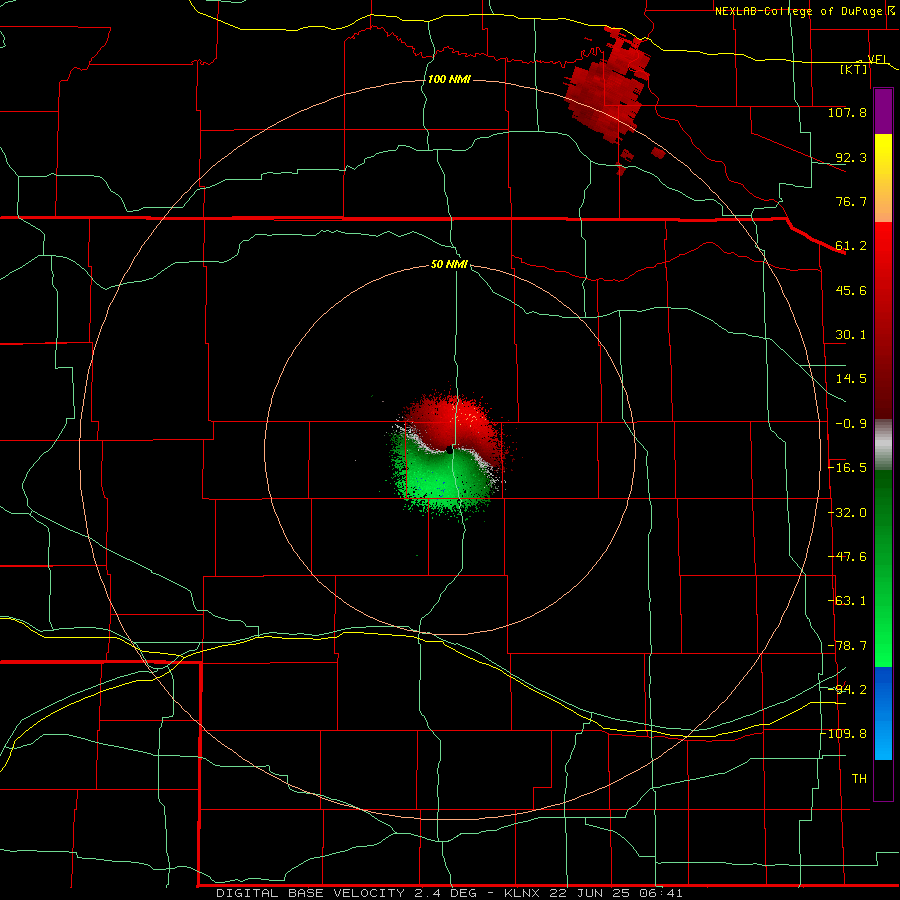This screenshot has height=900, width=900.
Task: Click the 45.6 scale value
Action: tap(851, 290)
